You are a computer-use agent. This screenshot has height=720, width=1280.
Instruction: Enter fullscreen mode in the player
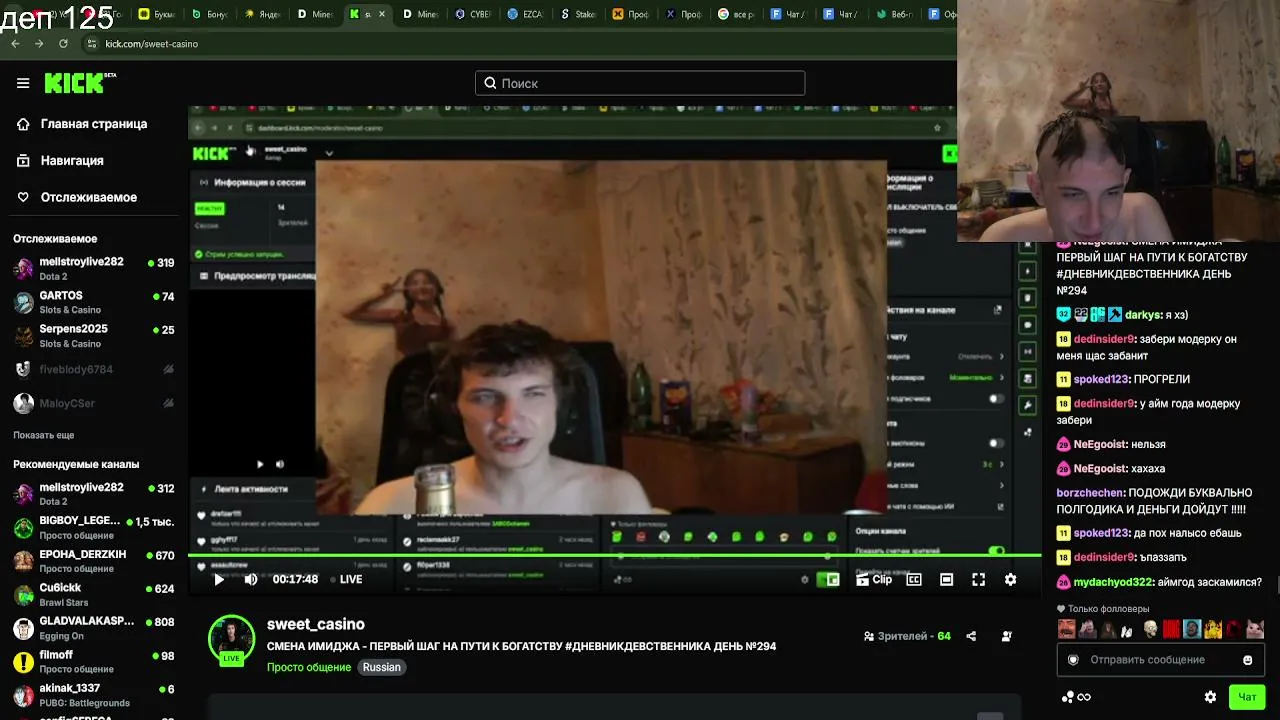click(979, 579)
